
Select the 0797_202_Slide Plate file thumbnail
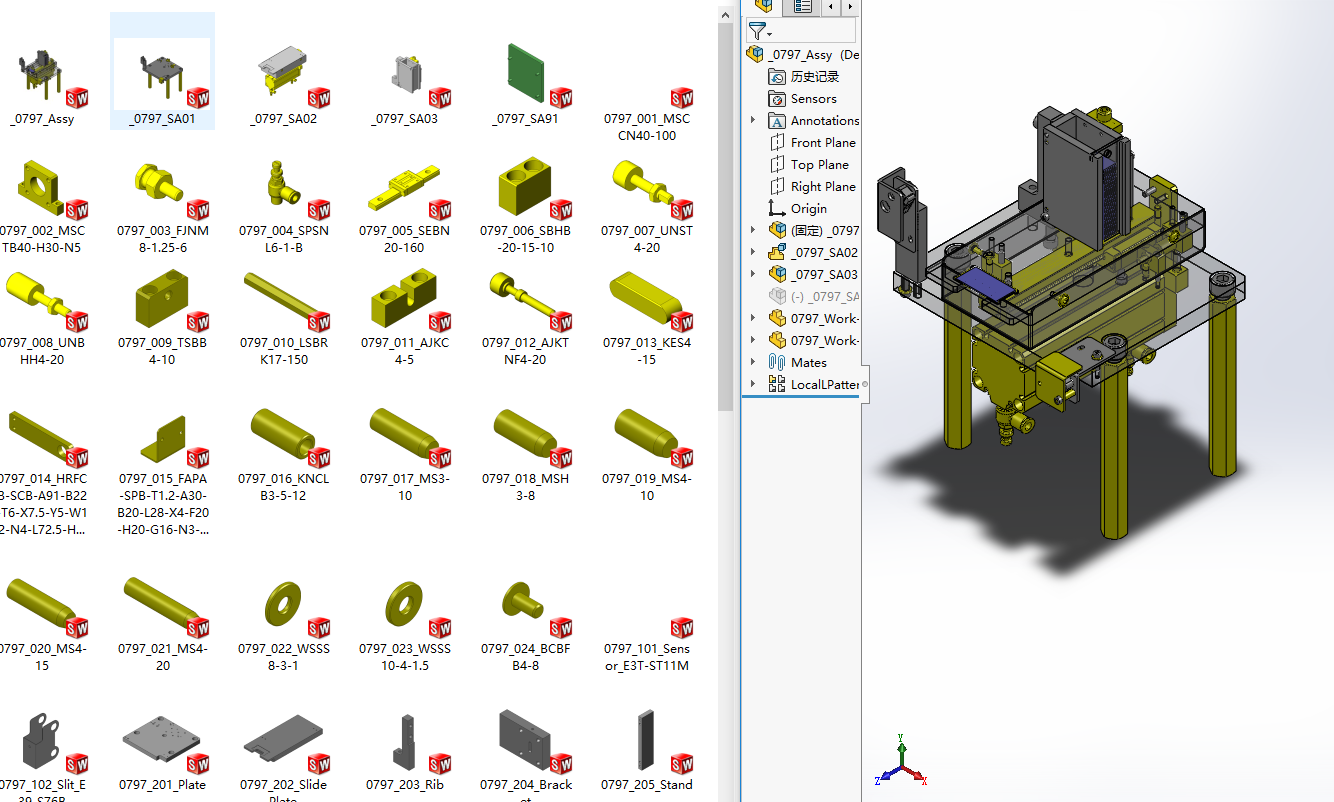pos(283,743)
